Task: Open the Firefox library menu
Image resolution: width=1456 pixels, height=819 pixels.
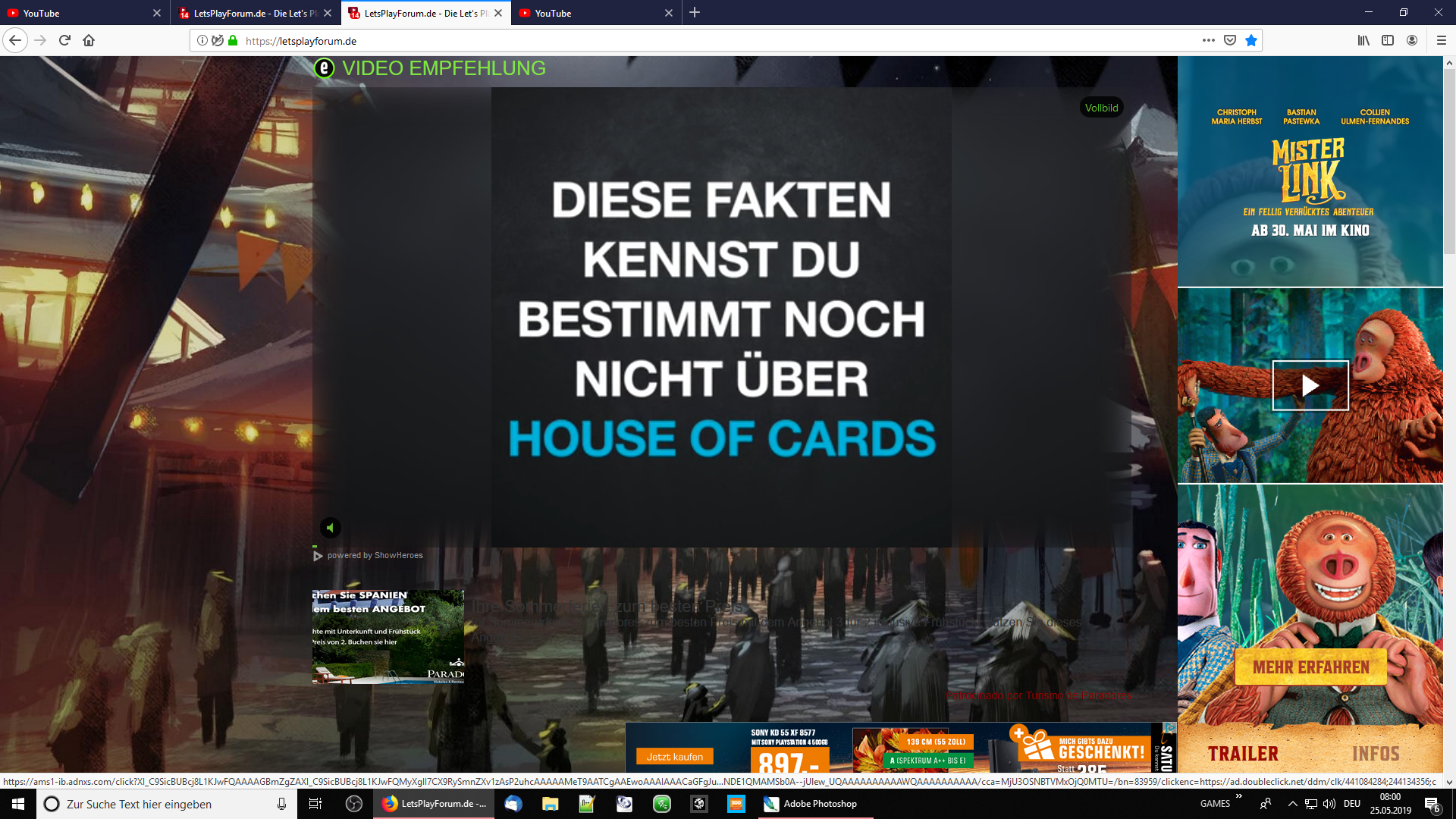Action: [1363, 40]
